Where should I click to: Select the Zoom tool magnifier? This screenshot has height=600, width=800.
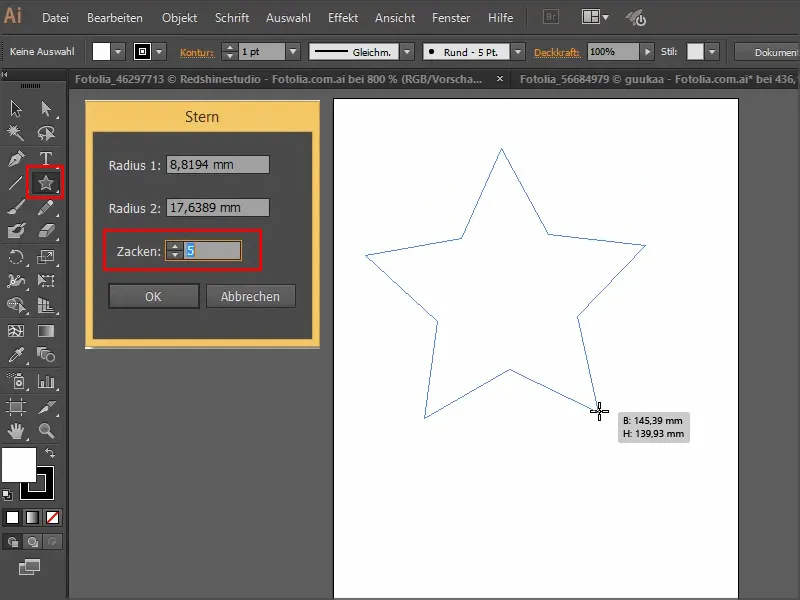(46, 431)
